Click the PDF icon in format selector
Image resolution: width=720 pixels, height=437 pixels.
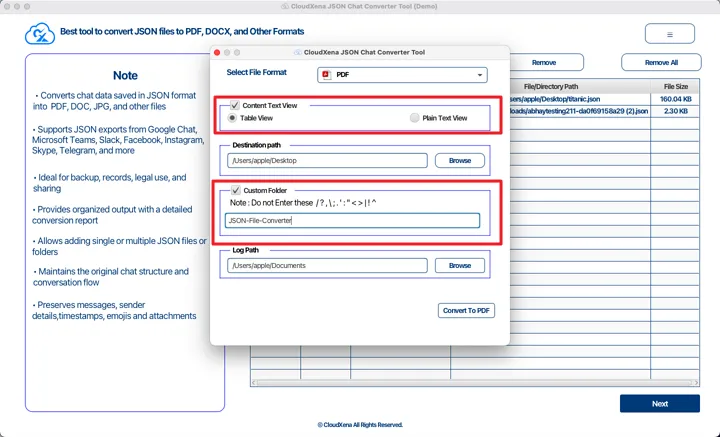tap(327, 75)
